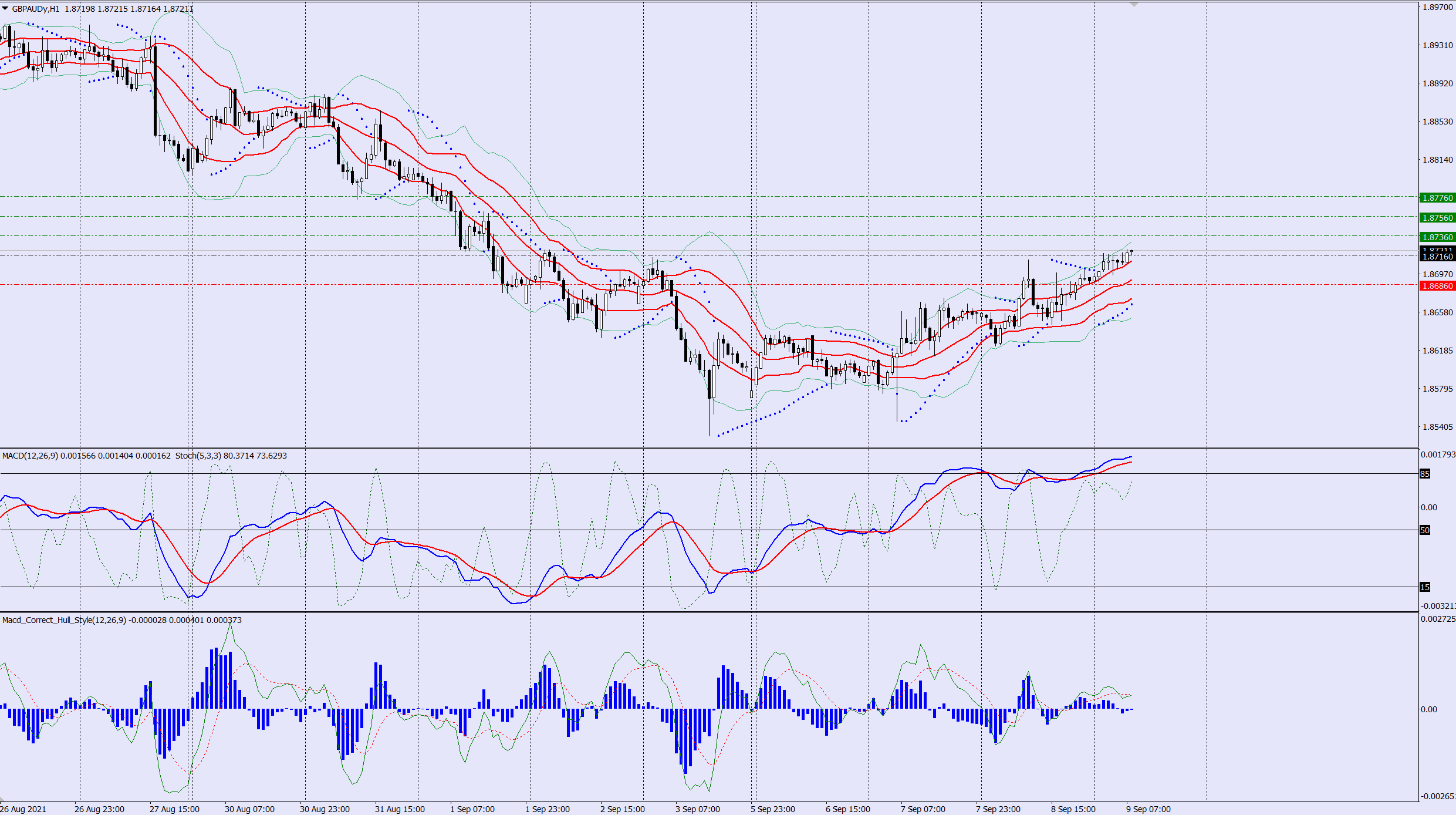The width and height of the screenshot is (1456, 815).
Task: Click the Macd_Correct_Hull_Style(12,26,9) label
Action: 64,620
